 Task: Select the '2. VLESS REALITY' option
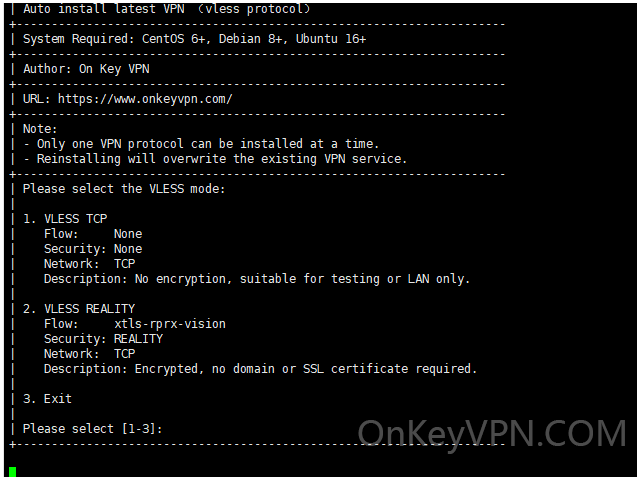coord(79,309)
